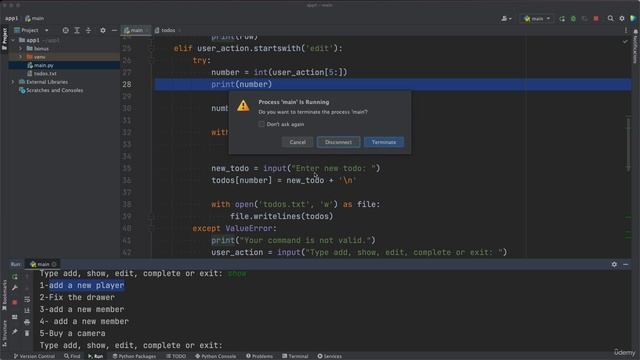Click the rerun icon in top toolbar
This screenshot has width=640, height=360.
click(562, 18)
